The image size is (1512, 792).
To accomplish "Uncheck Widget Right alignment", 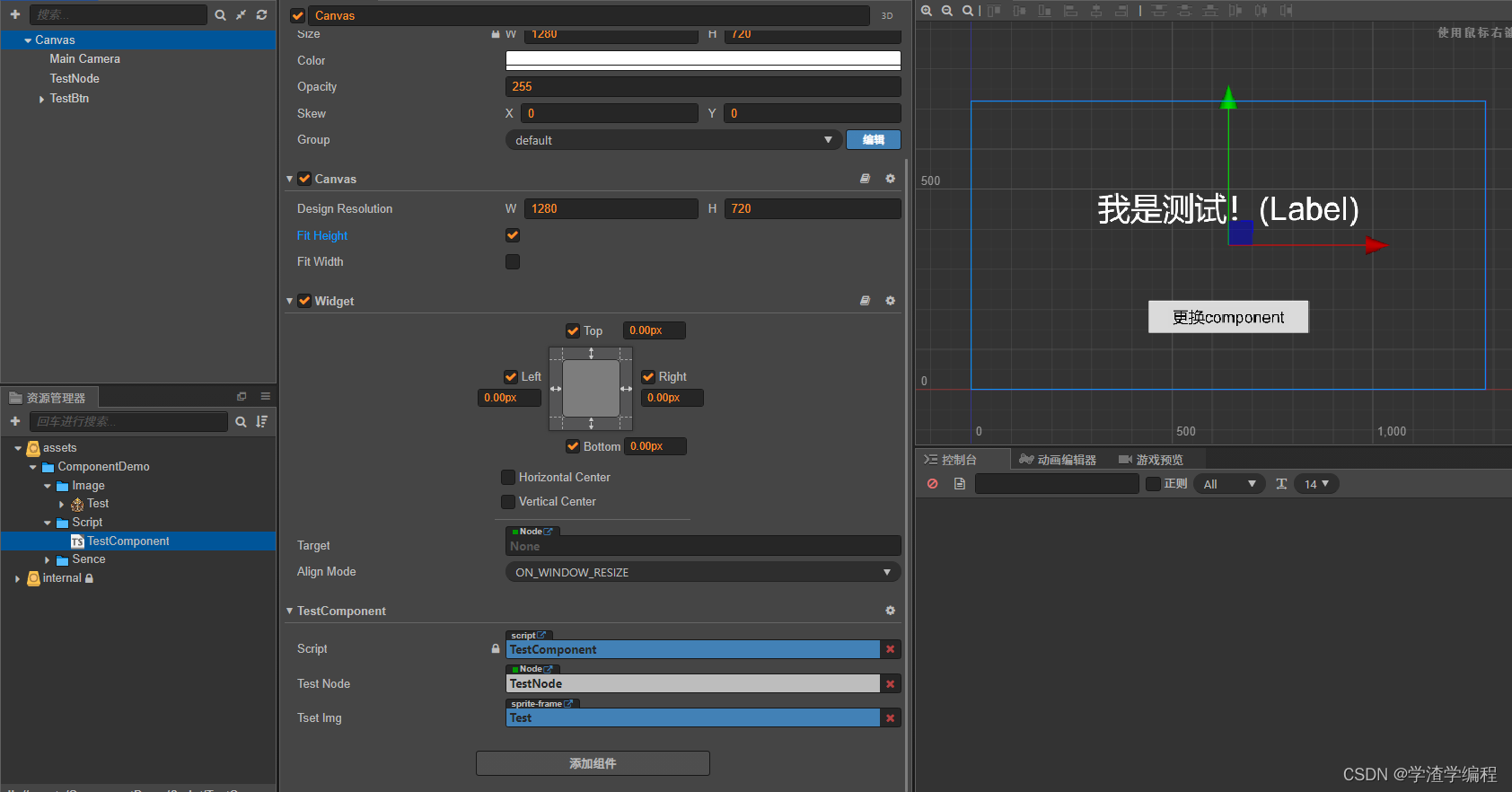I will coord(648,376).
